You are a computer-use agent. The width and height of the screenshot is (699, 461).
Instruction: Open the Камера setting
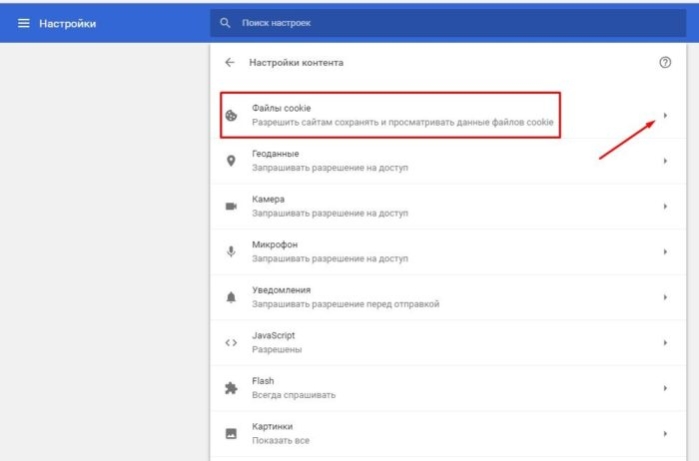coord(448,206)
